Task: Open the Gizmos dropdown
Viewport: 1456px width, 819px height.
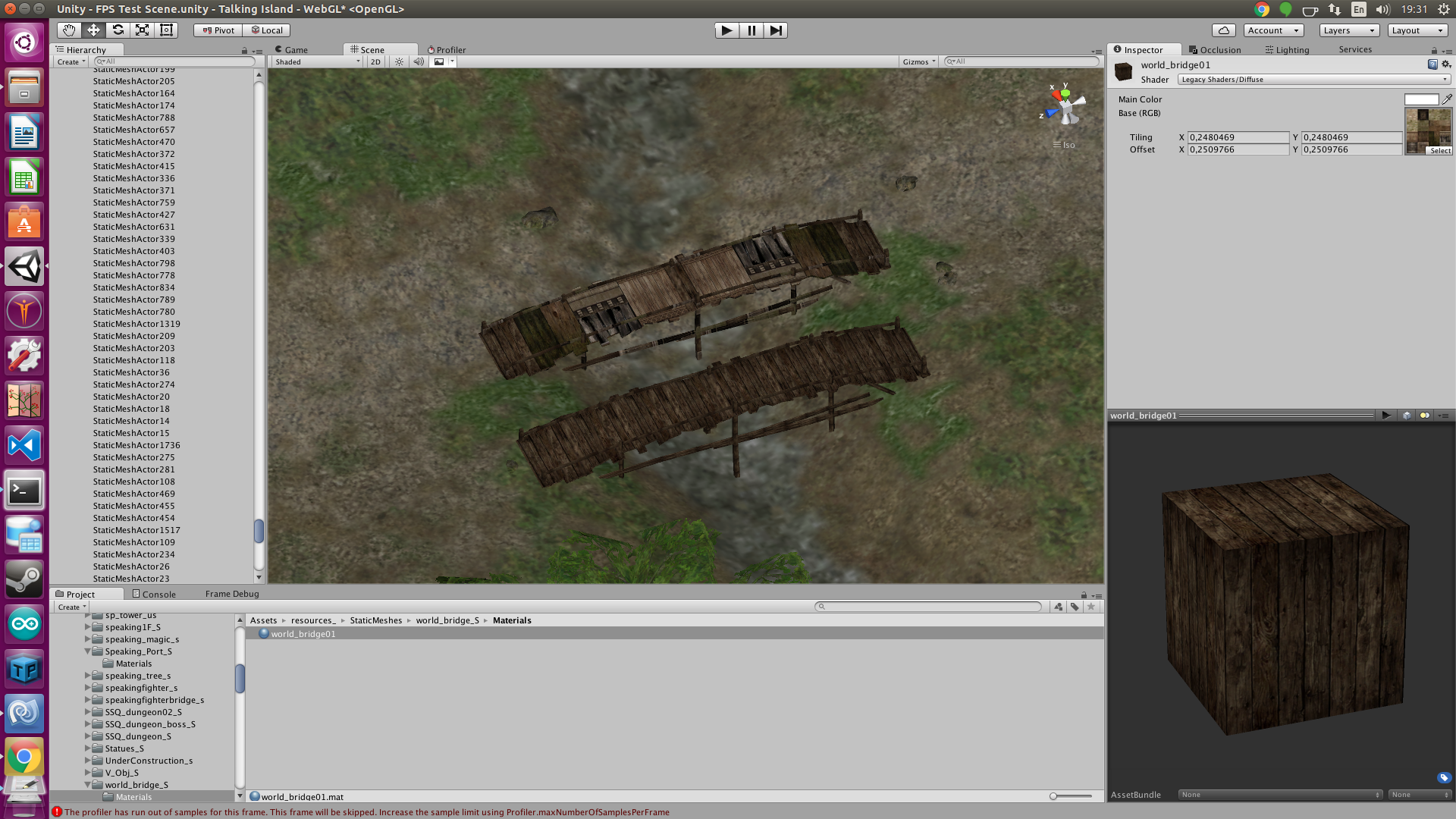Action: 919,62
